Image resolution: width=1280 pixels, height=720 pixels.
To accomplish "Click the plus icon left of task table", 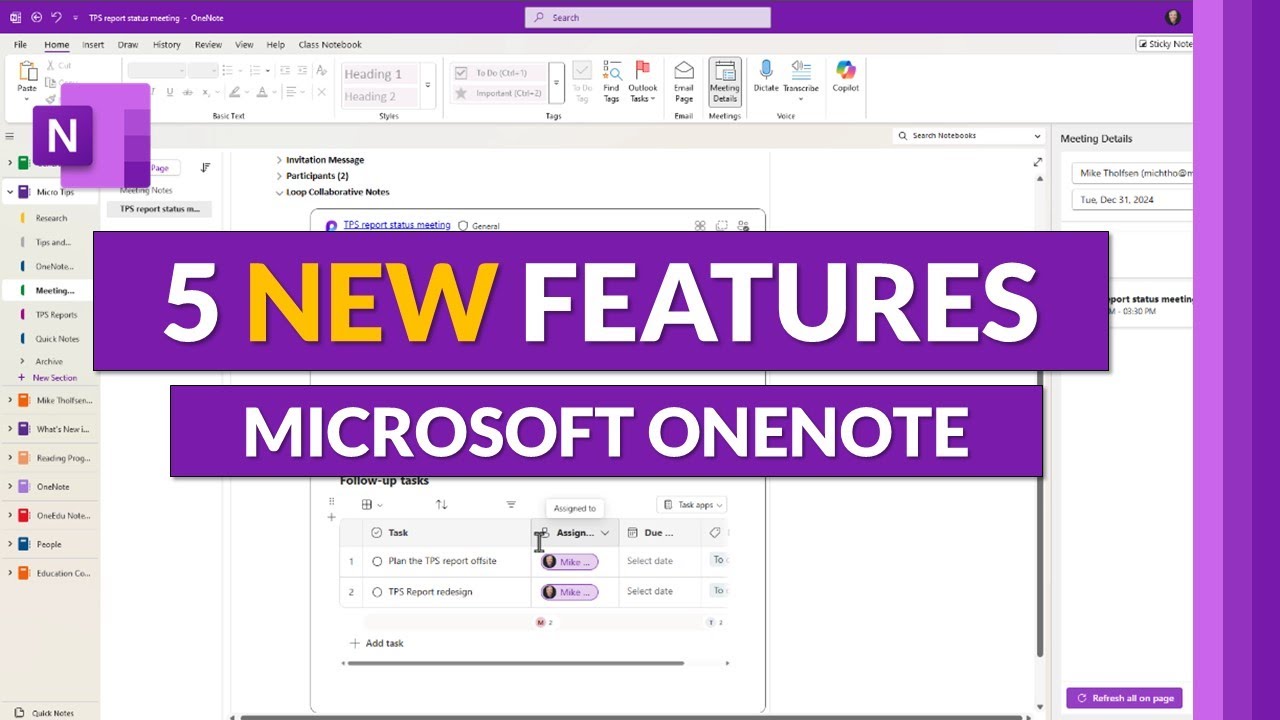I will pos(331,517).
